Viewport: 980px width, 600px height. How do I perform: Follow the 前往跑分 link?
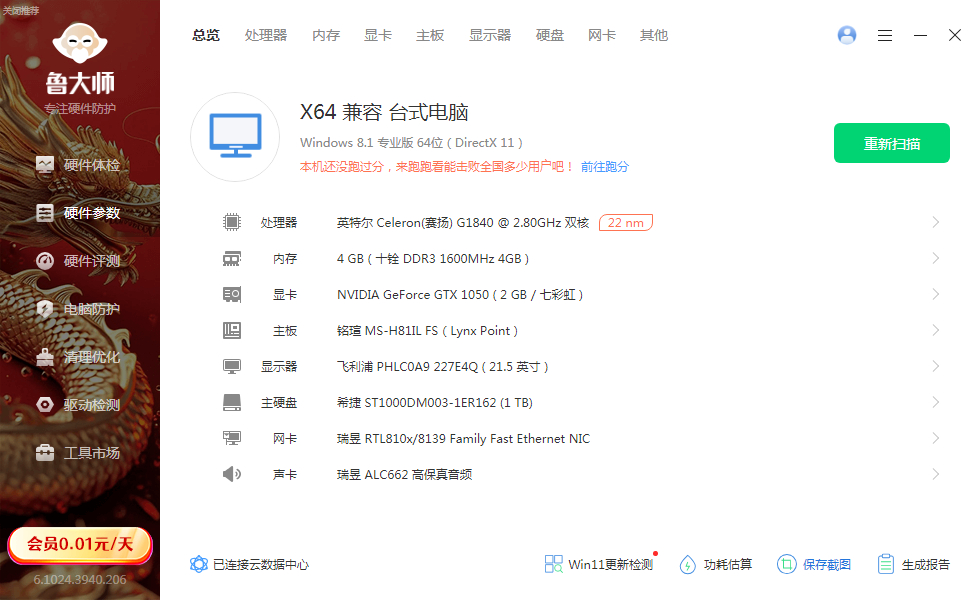[x=604, y=167]
